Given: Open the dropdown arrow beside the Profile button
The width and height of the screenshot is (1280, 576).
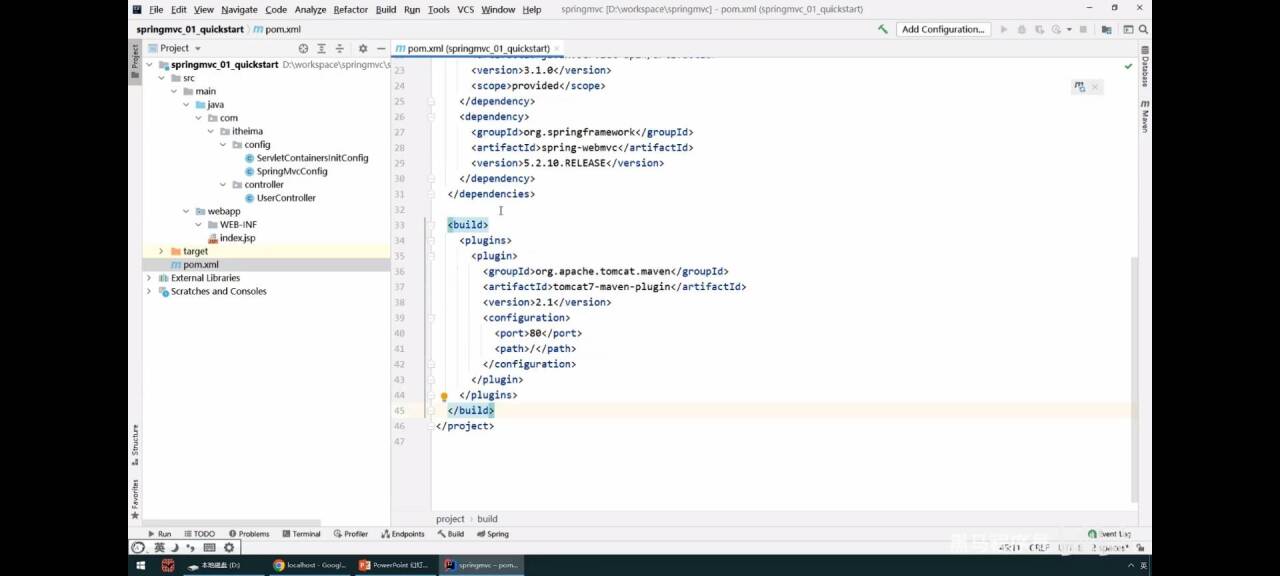Looking at the screenshot, I should (1069, 30).
